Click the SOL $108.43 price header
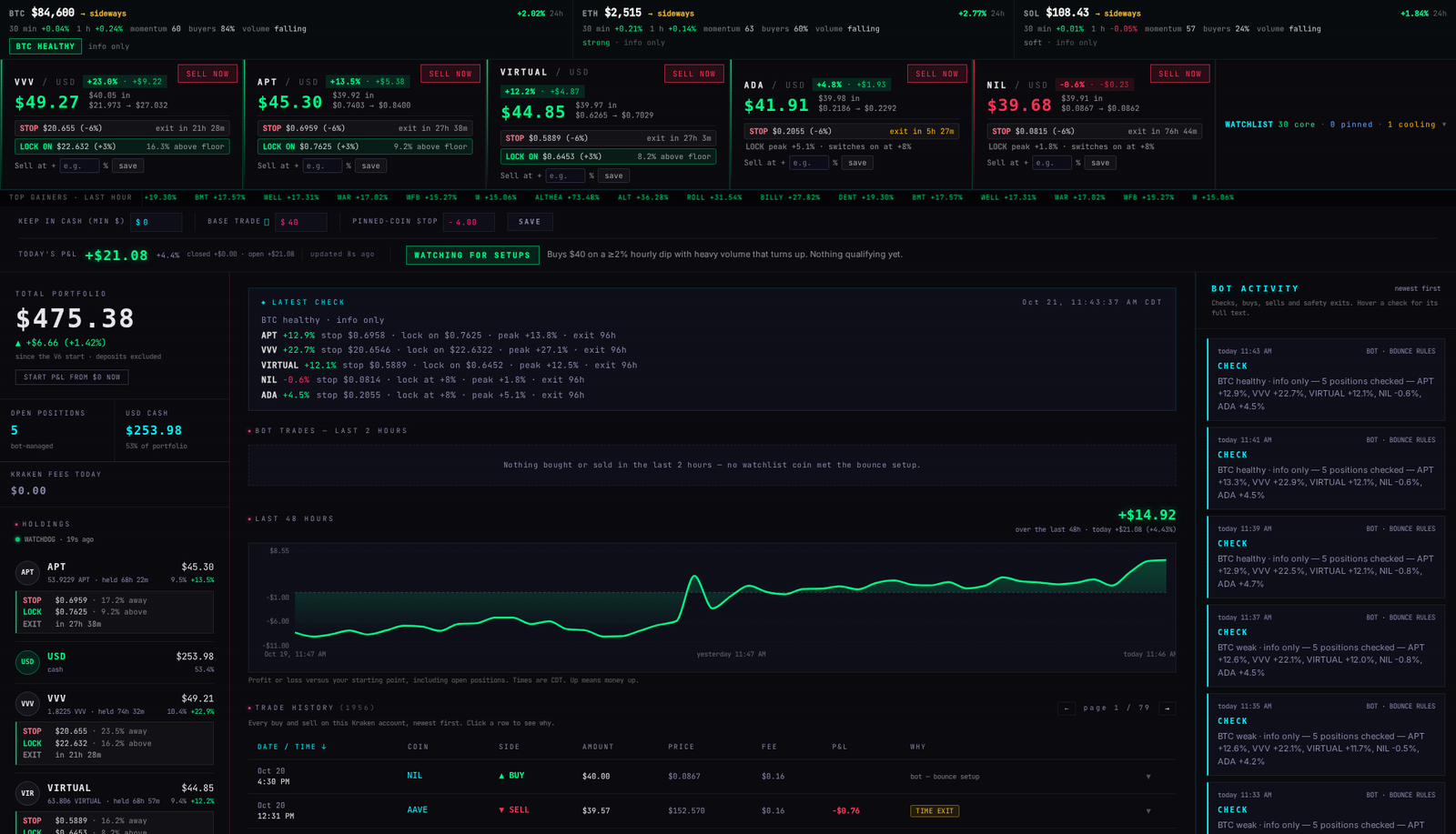 1067,13
